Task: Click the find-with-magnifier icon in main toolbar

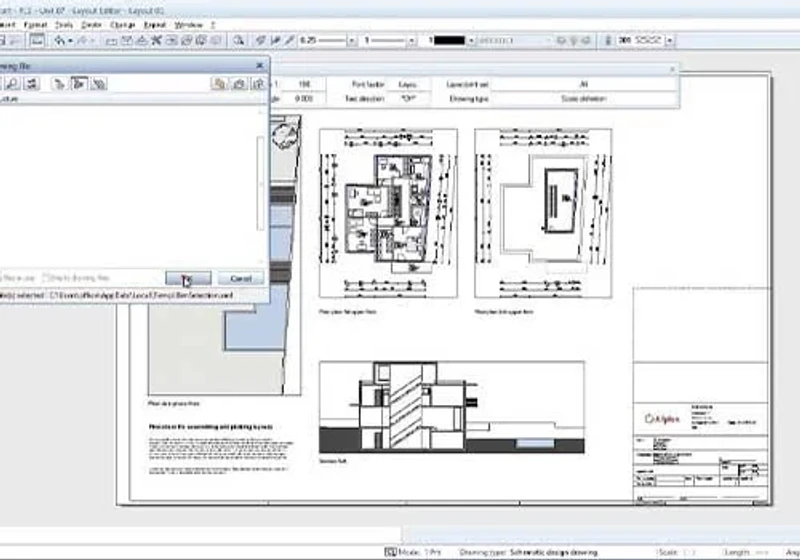Action: (x=238, y=40)
